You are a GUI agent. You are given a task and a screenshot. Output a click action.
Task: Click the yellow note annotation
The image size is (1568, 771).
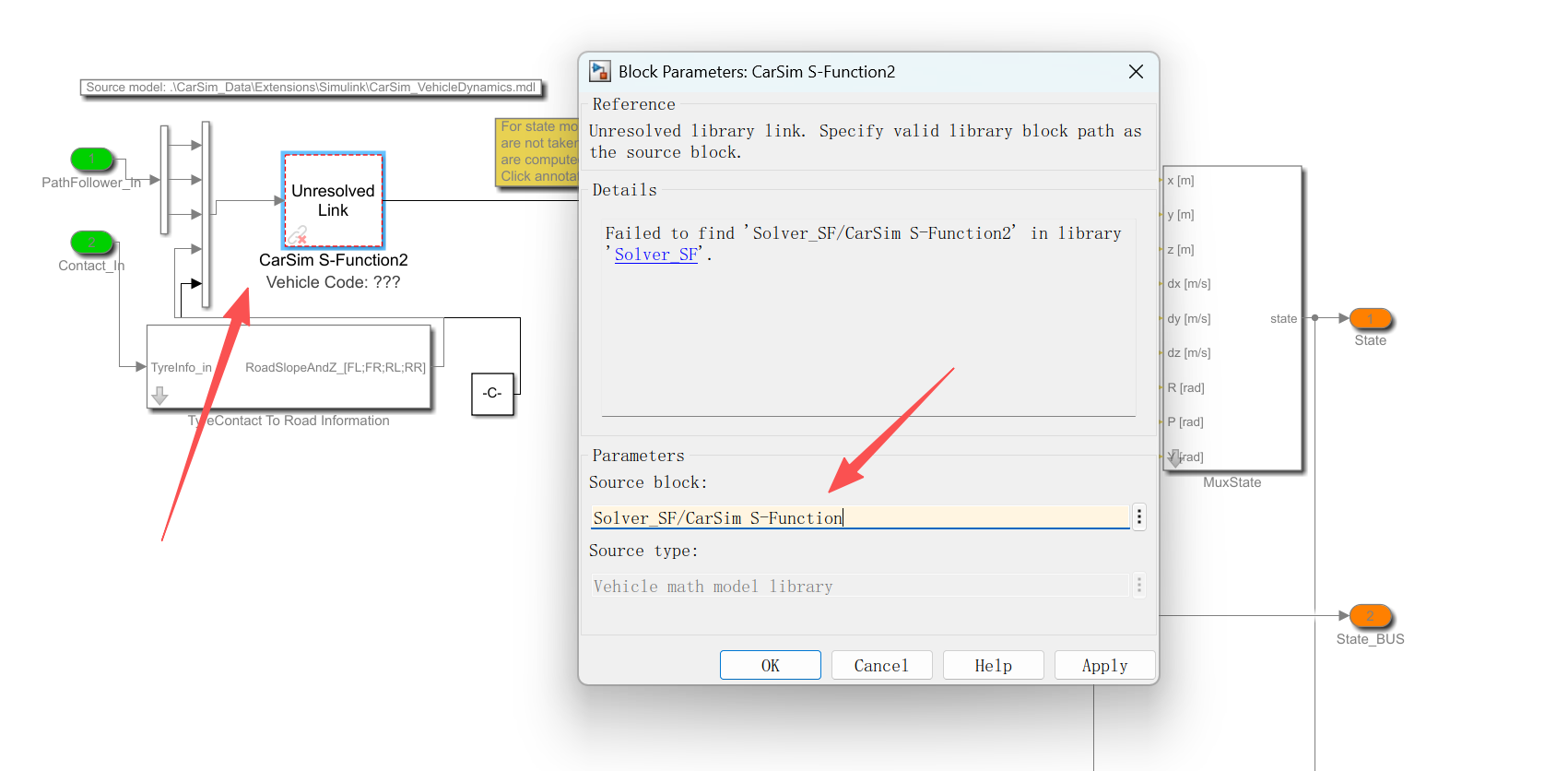[x=537, y=151]
